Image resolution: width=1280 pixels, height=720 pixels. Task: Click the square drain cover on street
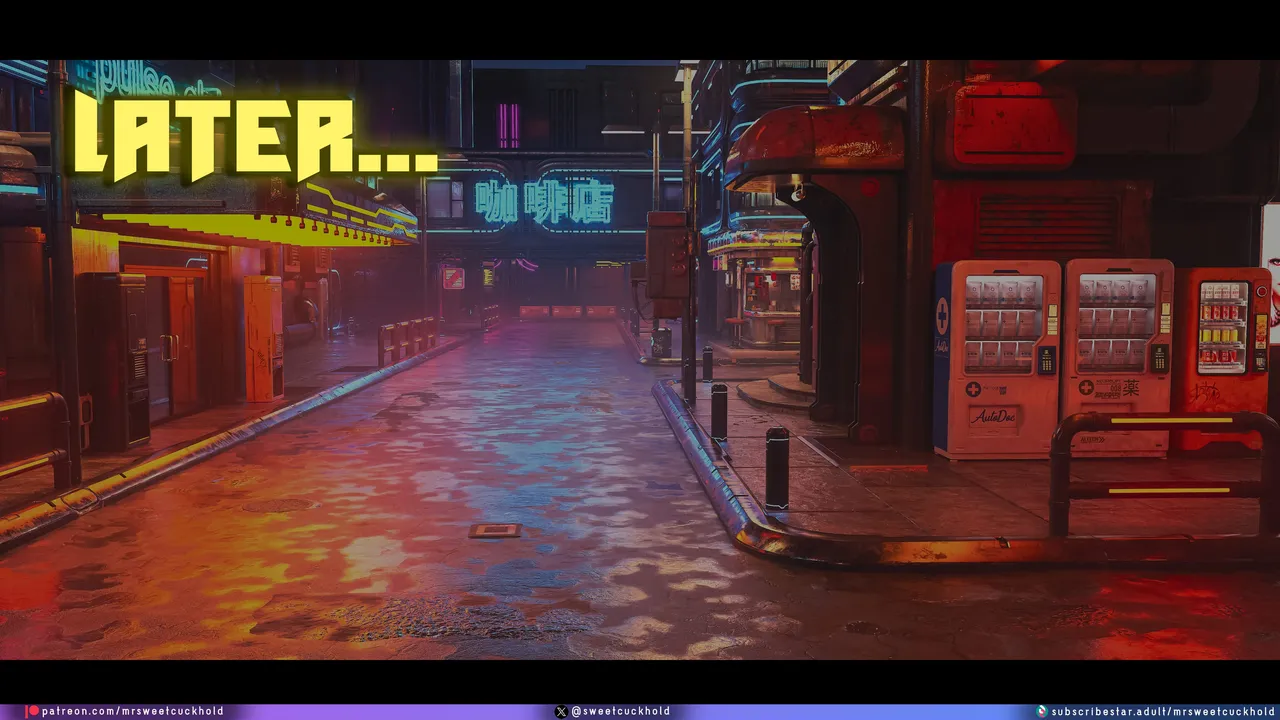(495, 530)
